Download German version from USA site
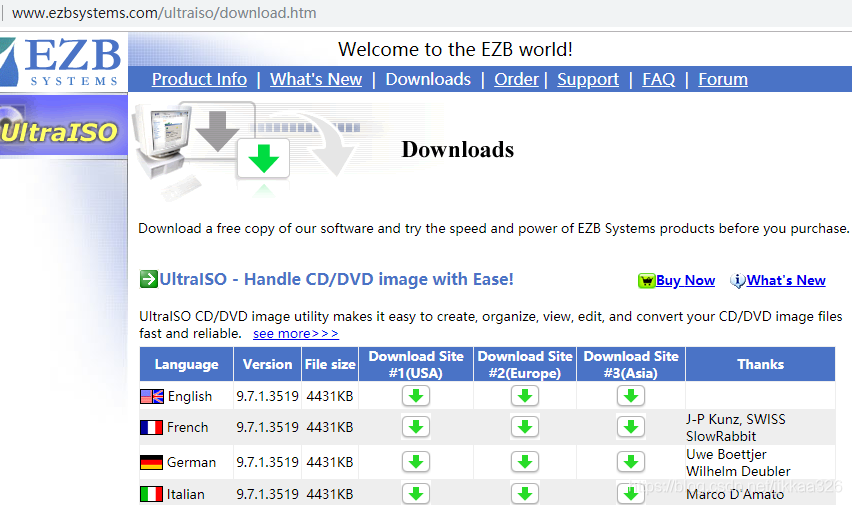The height and width of the screenshot is (505, 852). click(x=416, y=462)
